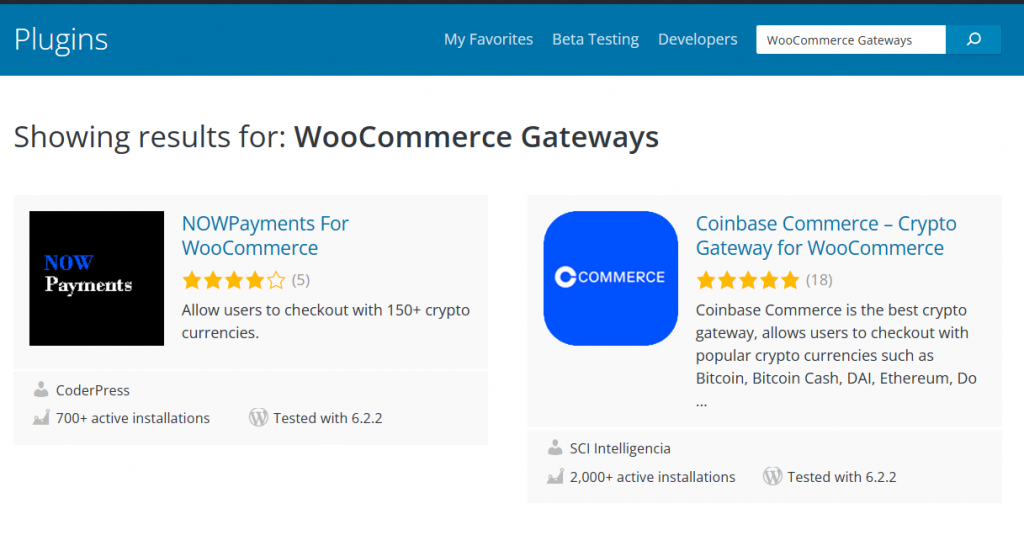Viewport: 1024px width, 535px height.
Task: Click the search magnifier button
Action: point(973,40)
